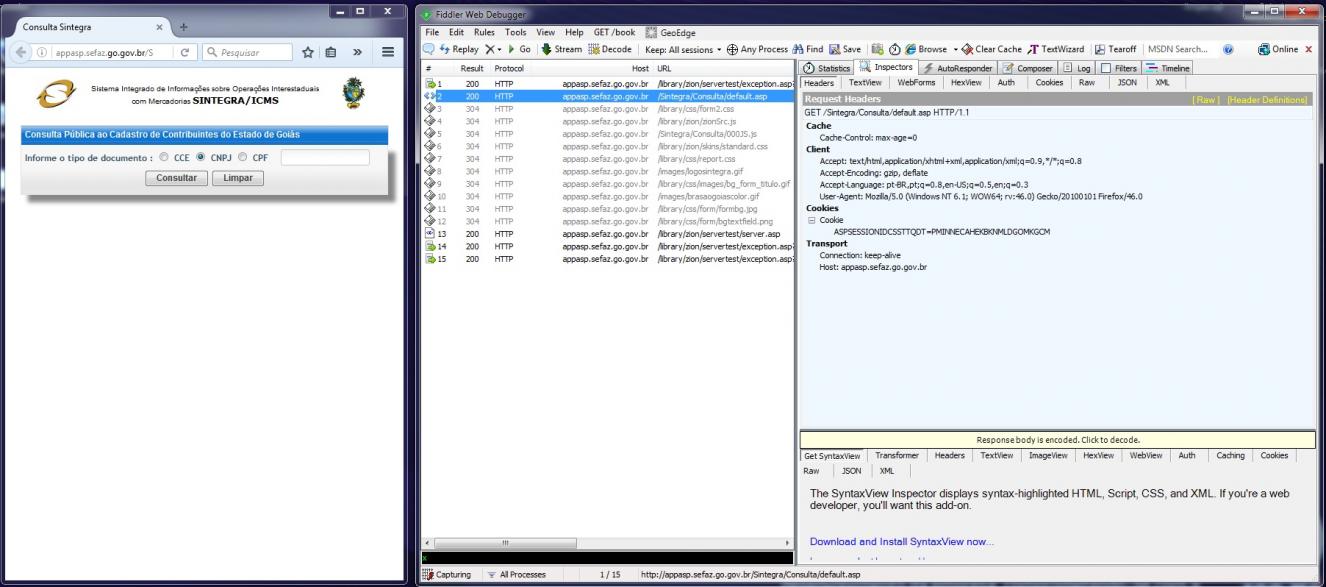Viewport: 1326px width, 587px height.
Task: Show site information icon in Firefox address bar
Action: coord(41,52)
